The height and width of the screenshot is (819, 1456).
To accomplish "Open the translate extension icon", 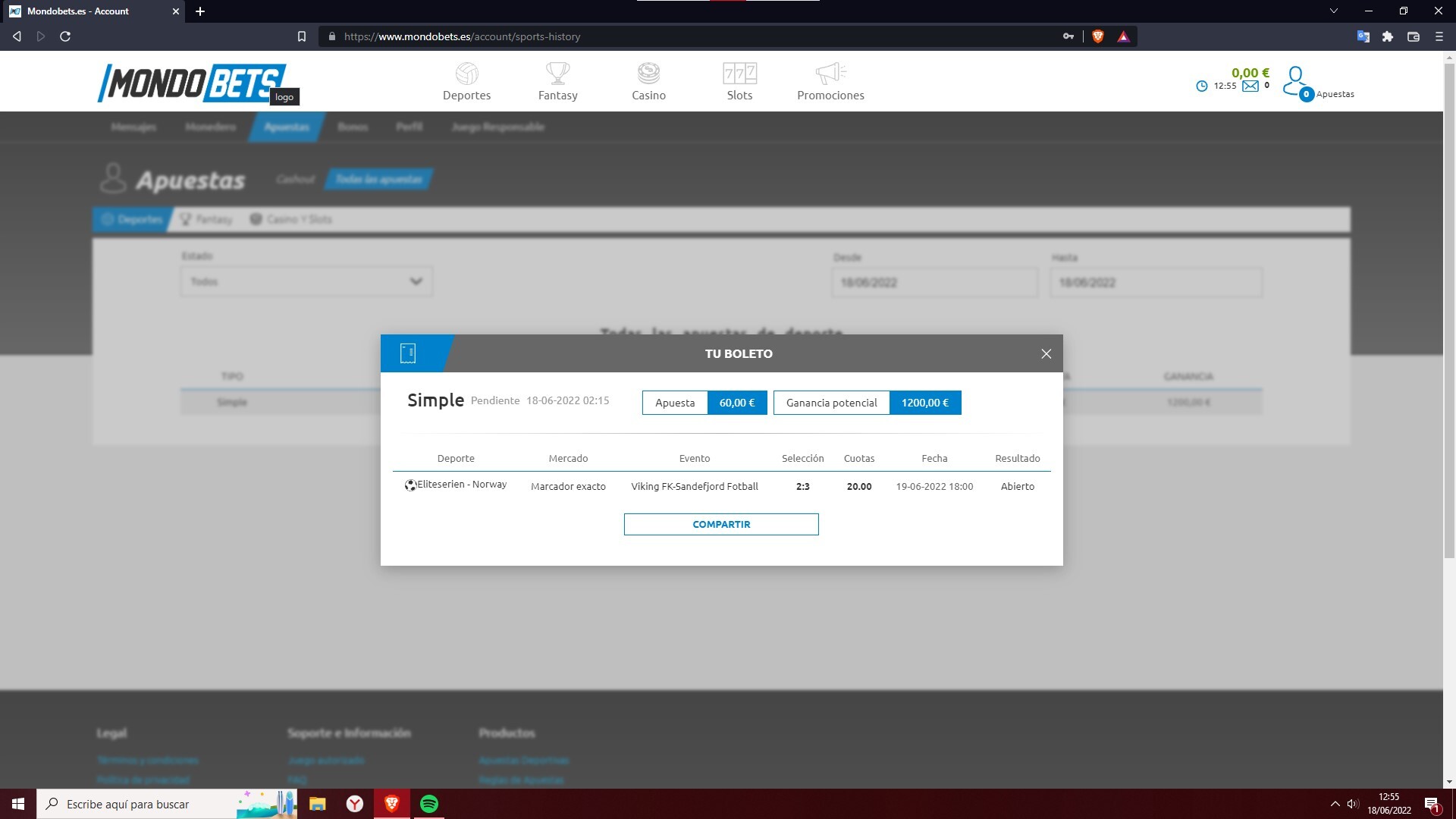I will pos(1363,36).
